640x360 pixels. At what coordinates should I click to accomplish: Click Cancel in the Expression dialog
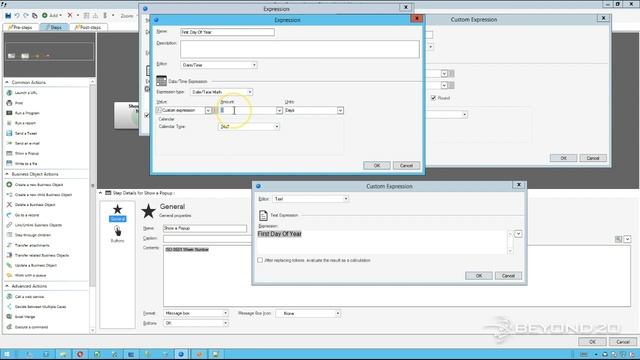pyautogui.click(x=406, y=166)
